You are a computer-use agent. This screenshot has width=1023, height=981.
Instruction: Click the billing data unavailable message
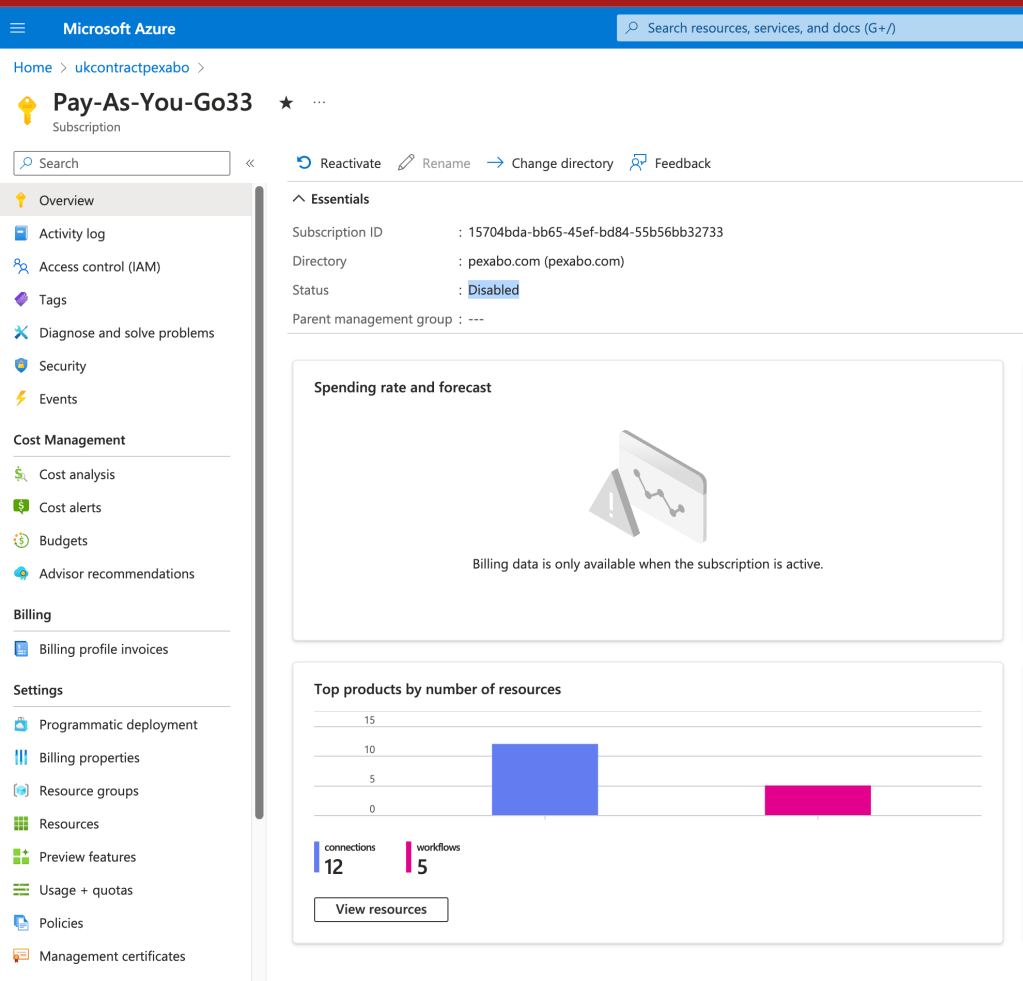(x=648, y=564)
